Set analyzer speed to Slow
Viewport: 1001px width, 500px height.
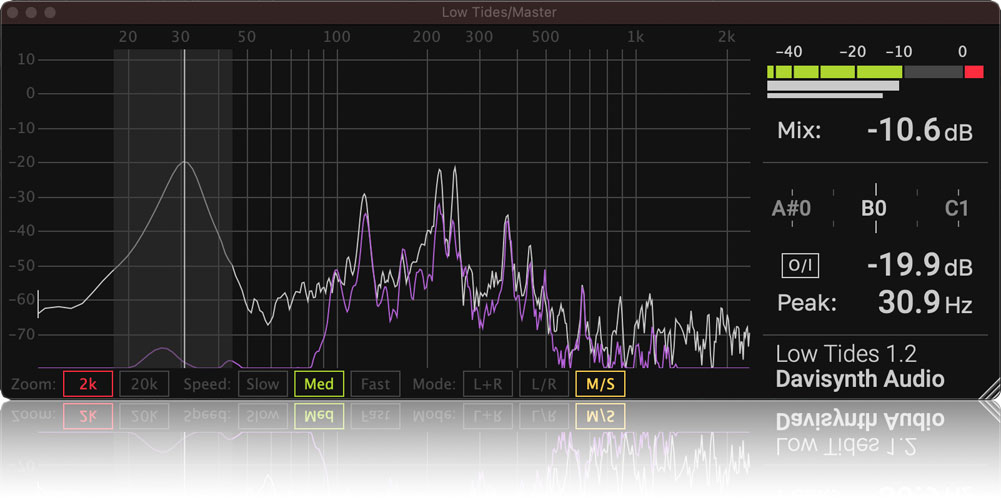click(x=263, y=384)
